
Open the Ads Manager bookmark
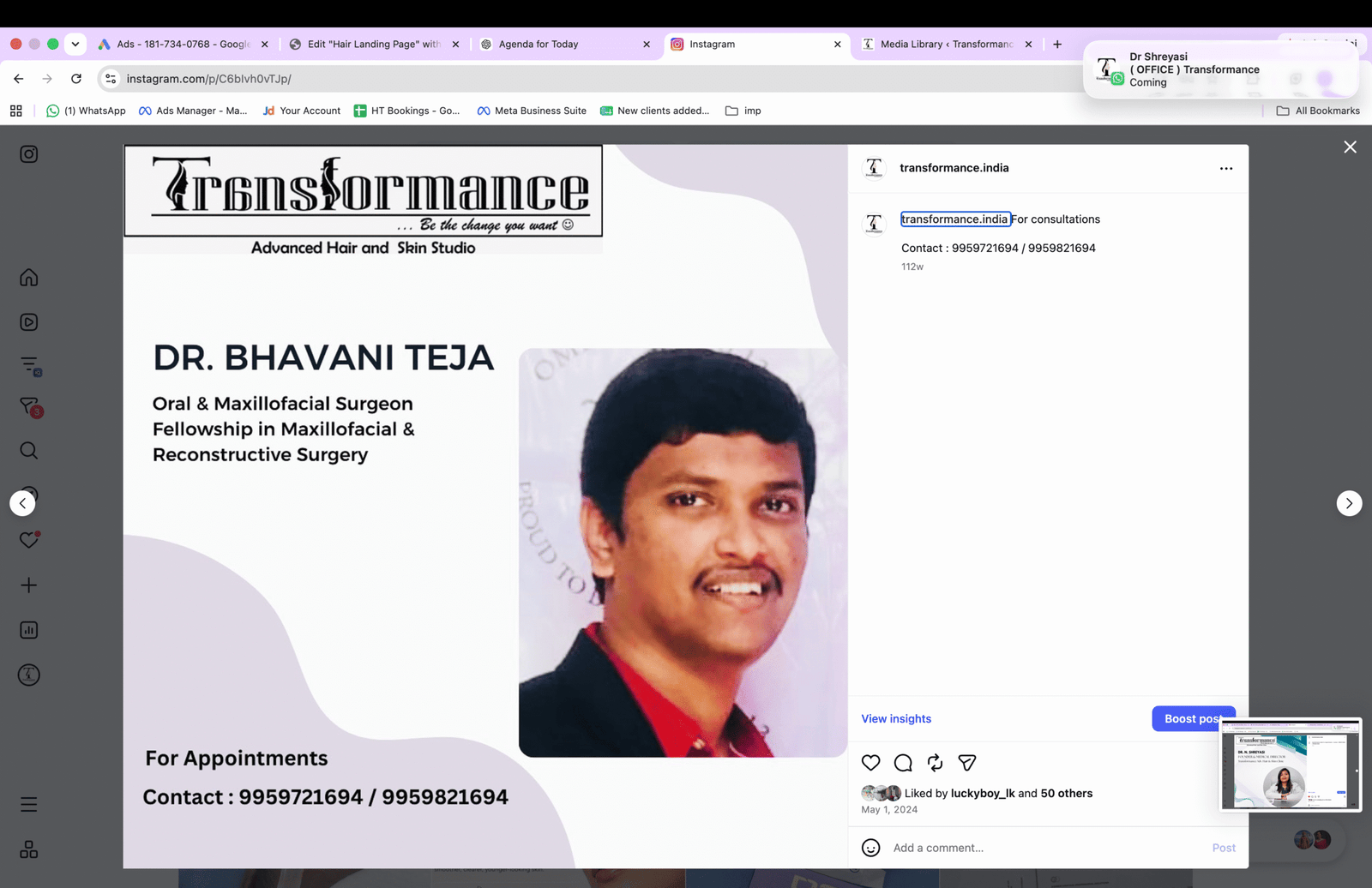(x=193, y=111)
